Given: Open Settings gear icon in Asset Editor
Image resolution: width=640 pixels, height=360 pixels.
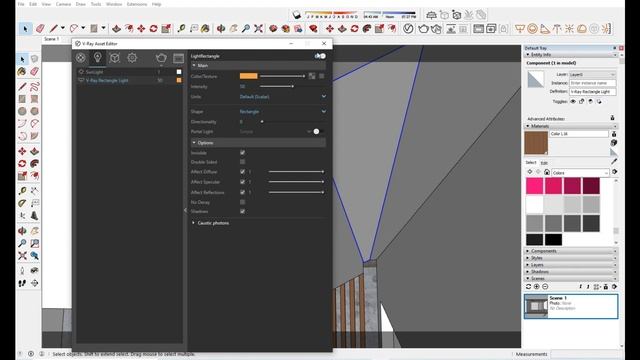Looking at the screenshot, I should click(132, 58).
